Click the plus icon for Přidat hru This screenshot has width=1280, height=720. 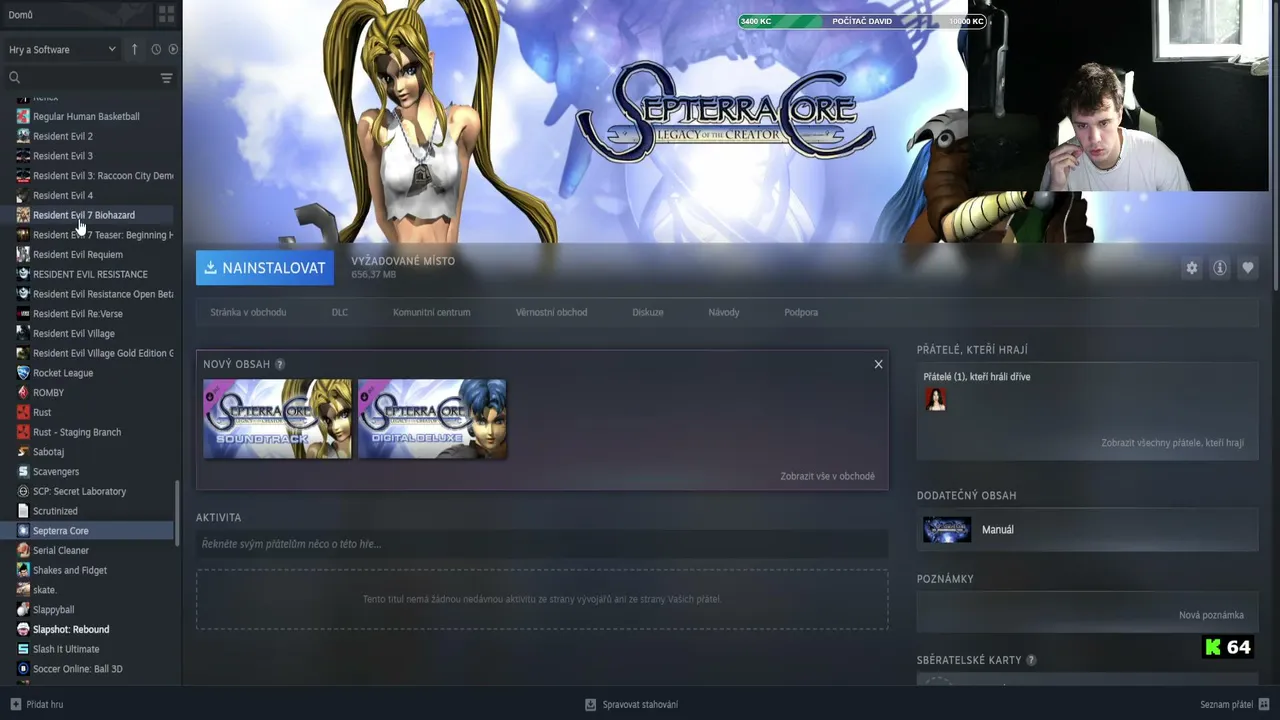15,704
